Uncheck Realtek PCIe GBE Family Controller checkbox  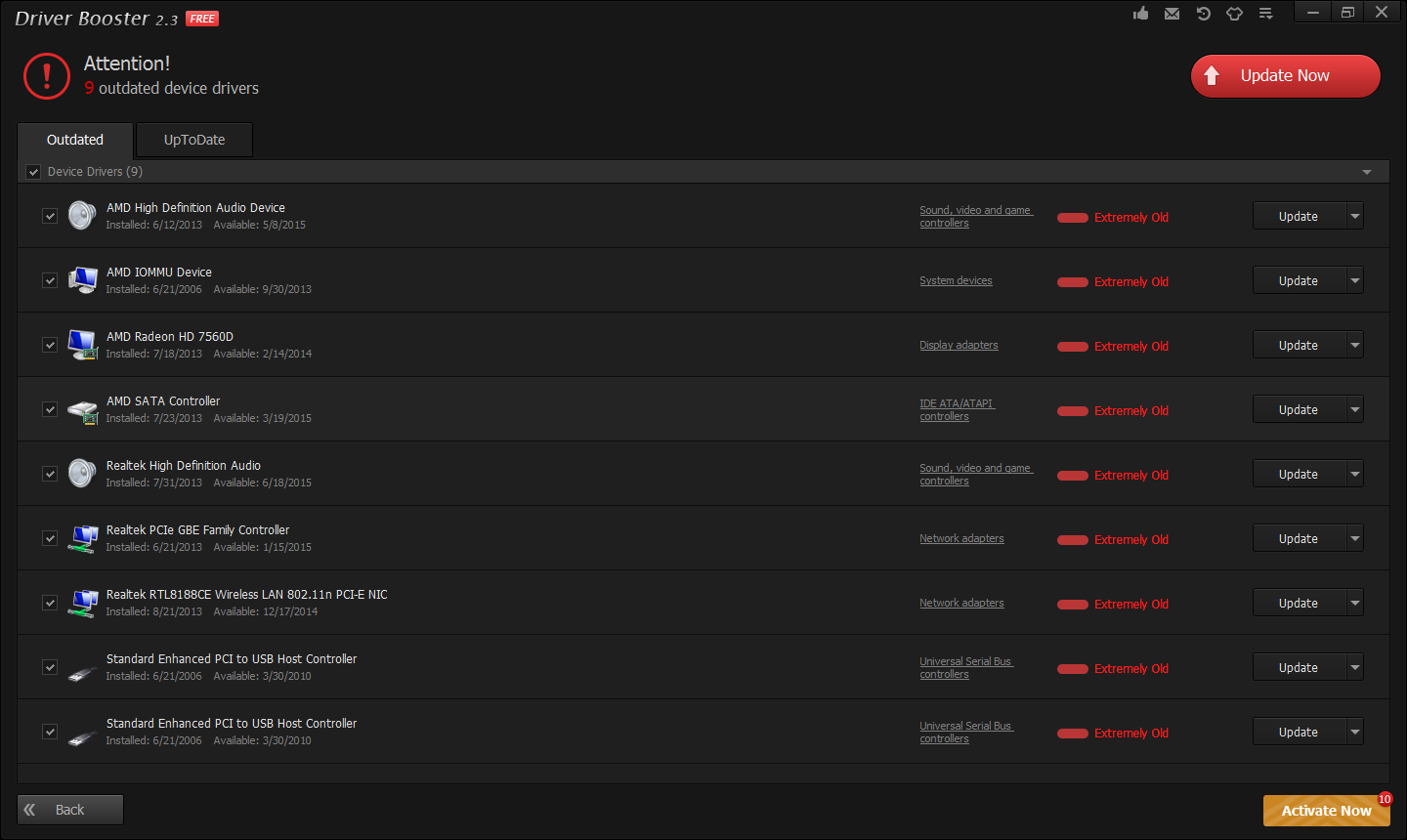50,538
